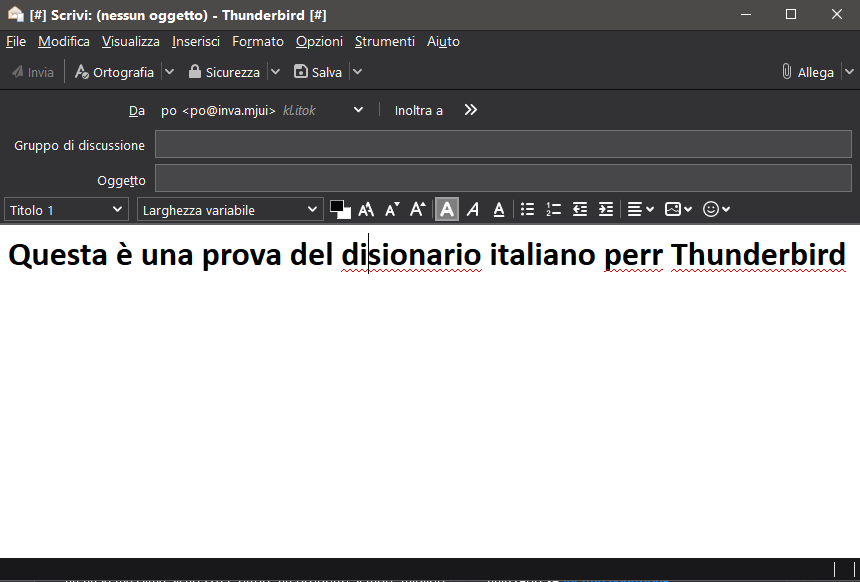Click the Salva button
The width and height of the screenshot is (860, 582).
pyautogui.click(x=318, y=72)
